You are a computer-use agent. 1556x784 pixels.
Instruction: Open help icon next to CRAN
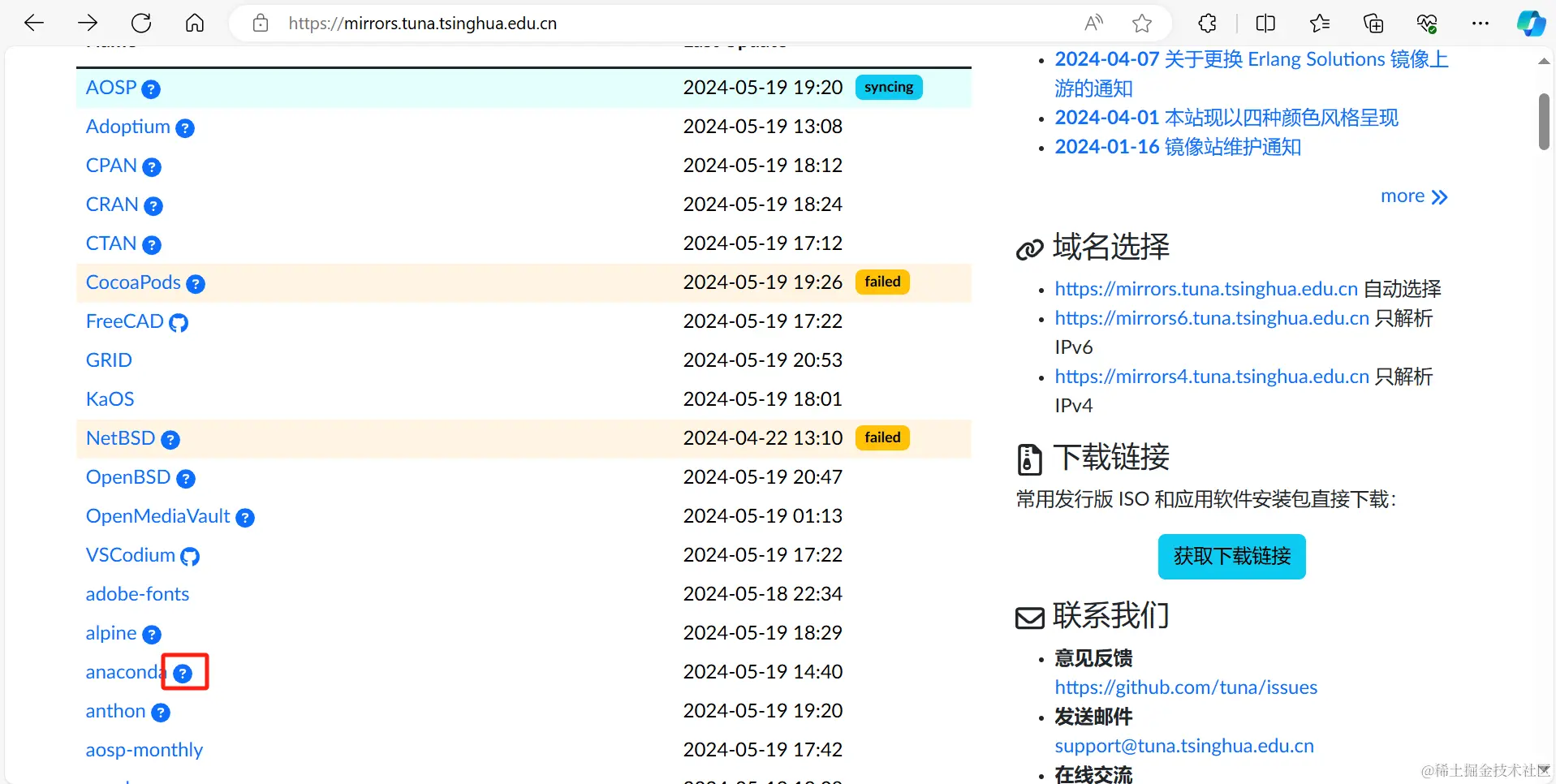click(x=153, y=206)
